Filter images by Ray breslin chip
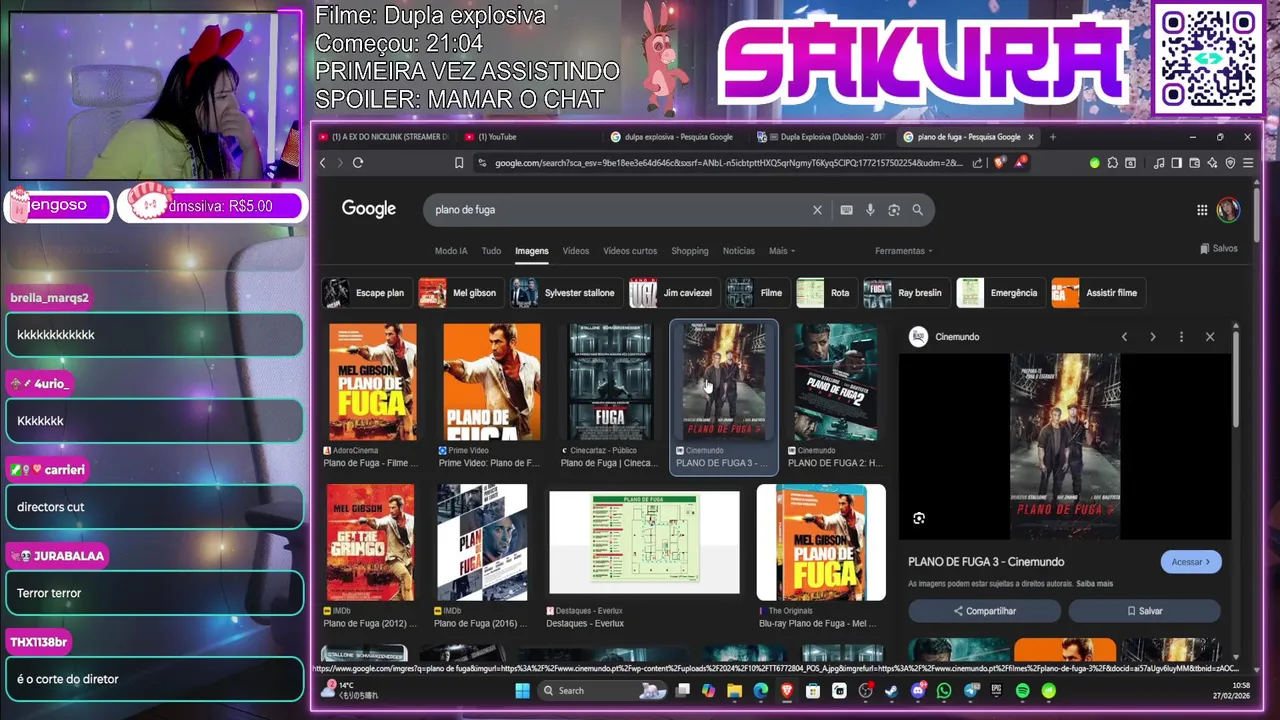The image size is (1280, 720). click(x=906, y=293)
